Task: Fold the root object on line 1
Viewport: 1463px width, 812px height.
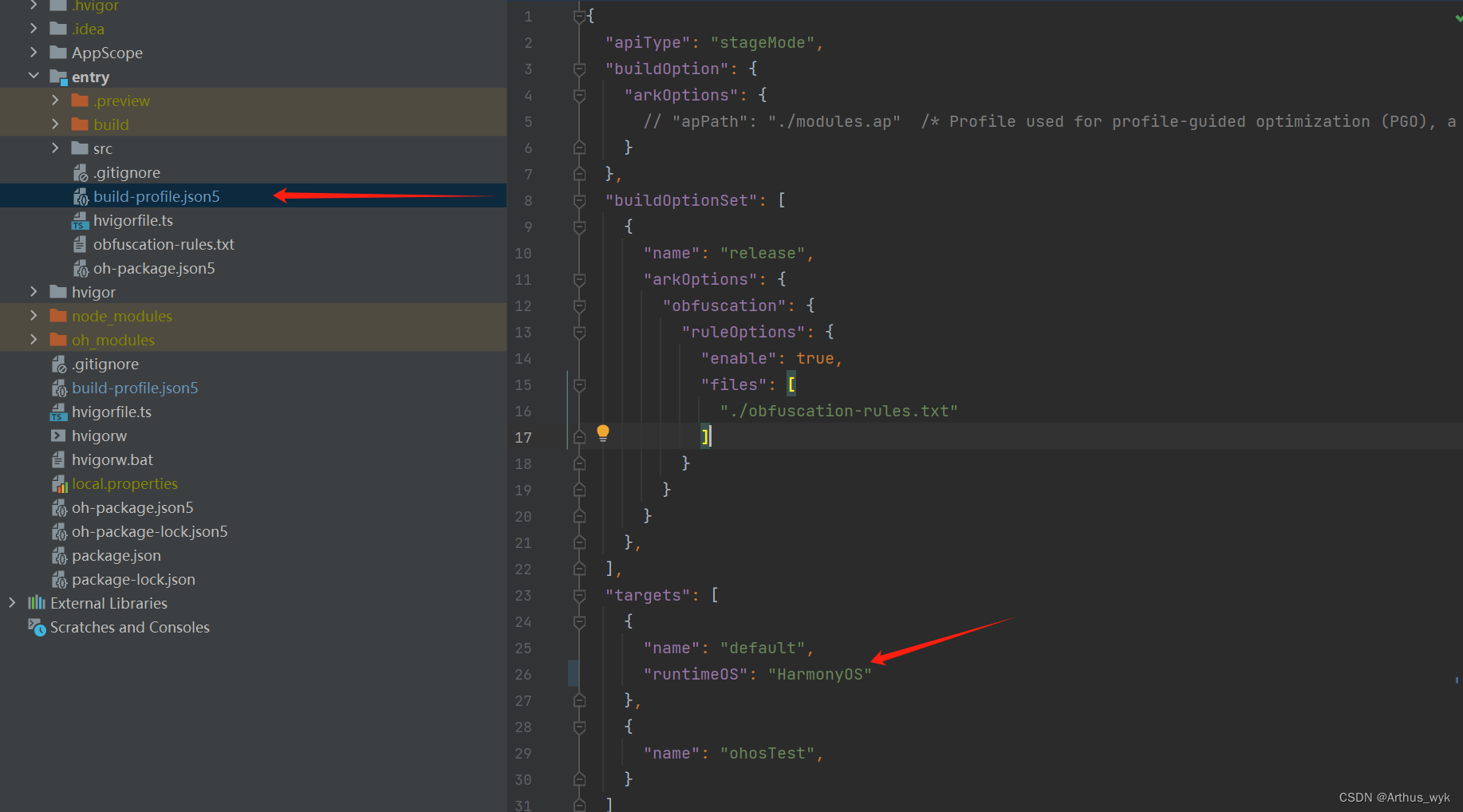Action: tap(580, 17)
